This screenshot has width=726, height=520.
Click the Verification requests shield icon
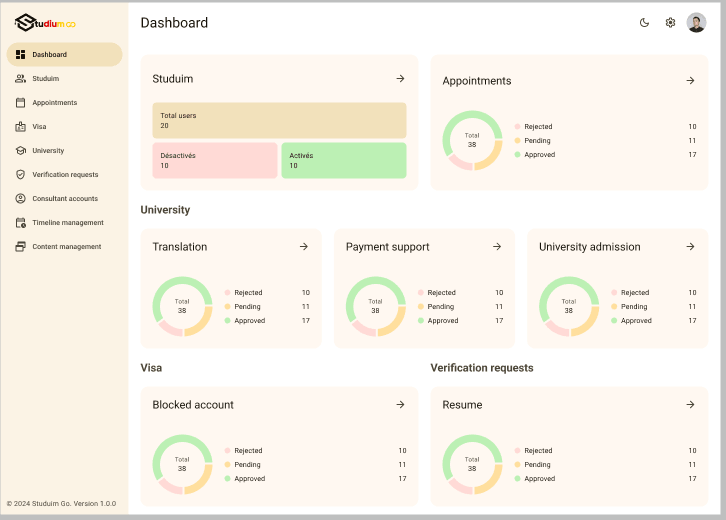pos(21,175)
